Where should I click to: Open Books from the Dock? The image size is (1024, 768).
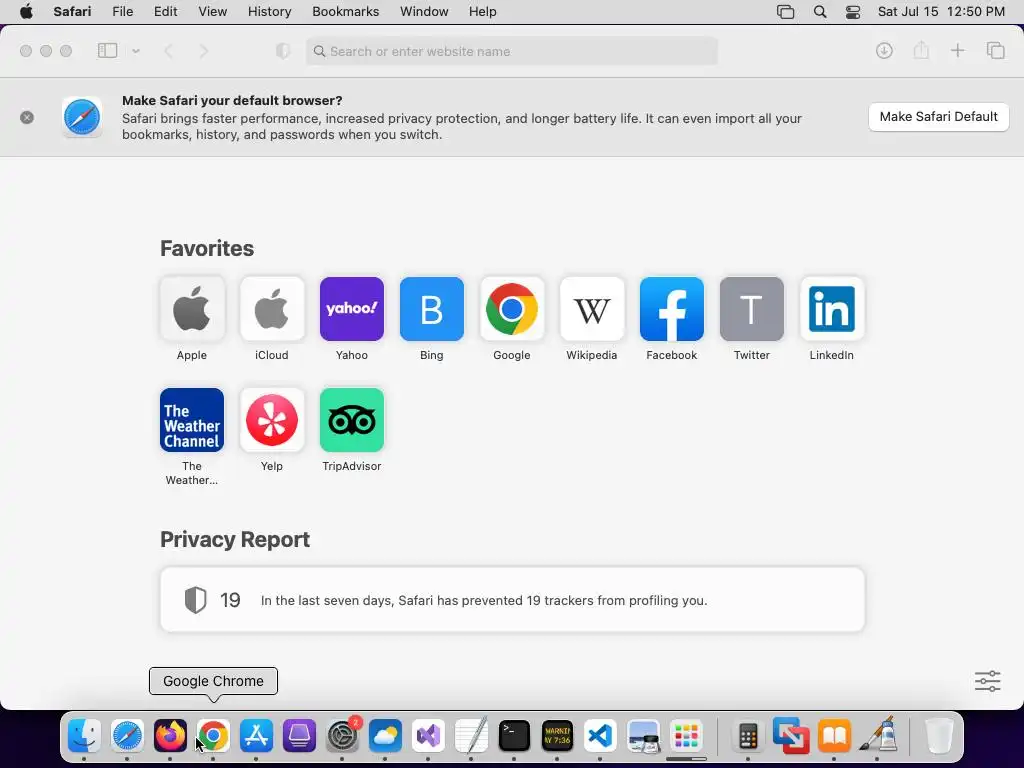tap(835, 736)
